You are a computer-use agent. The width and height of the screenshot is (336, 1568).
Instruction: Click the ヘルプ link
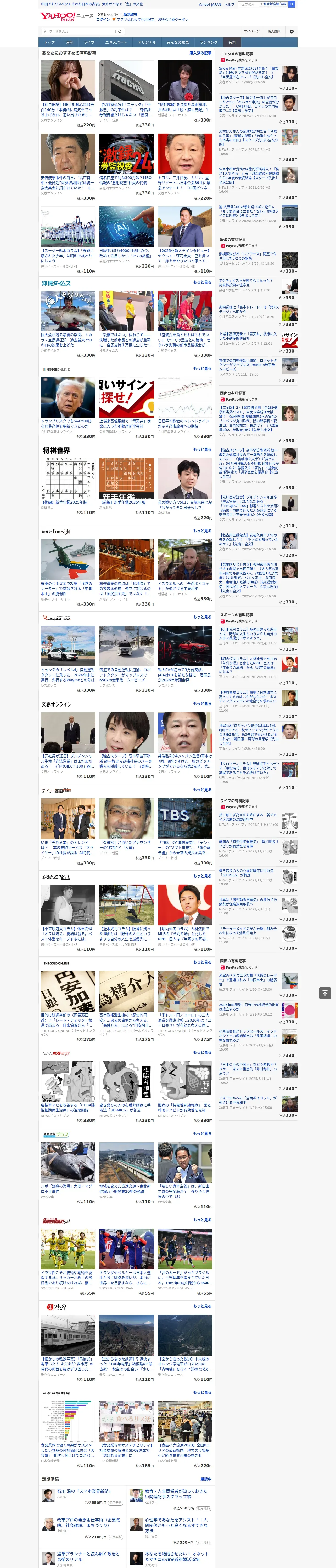[x=229, y=4]
